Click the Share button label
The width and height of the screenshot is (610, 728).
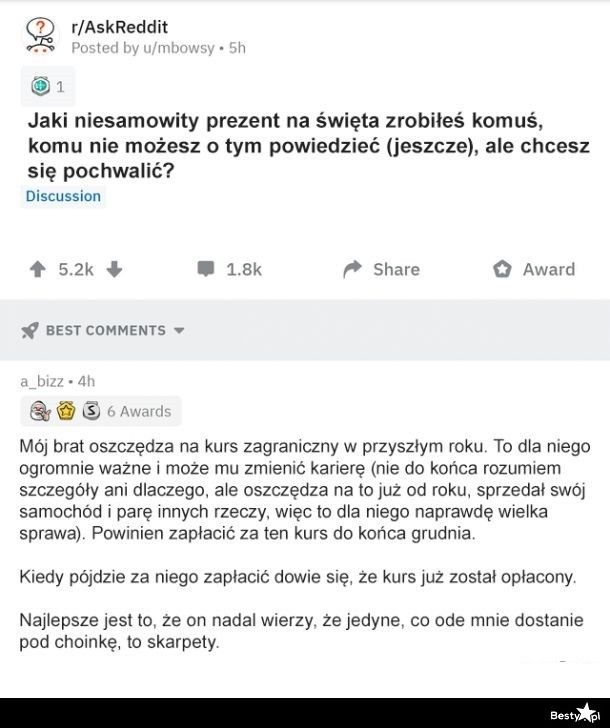[396, 269]
